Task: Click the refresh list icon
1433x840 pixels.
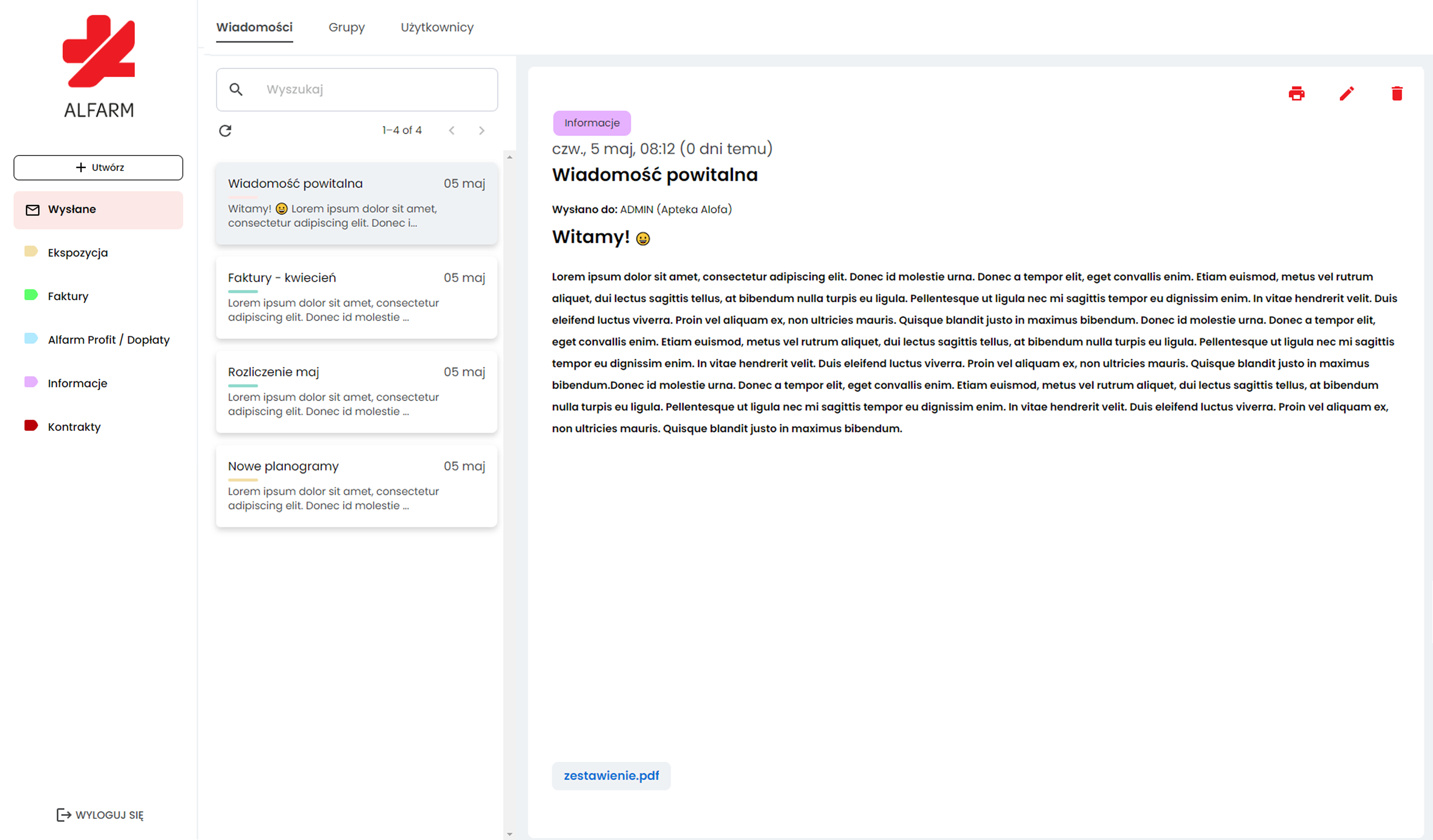Action: click(x=225, y=131)
